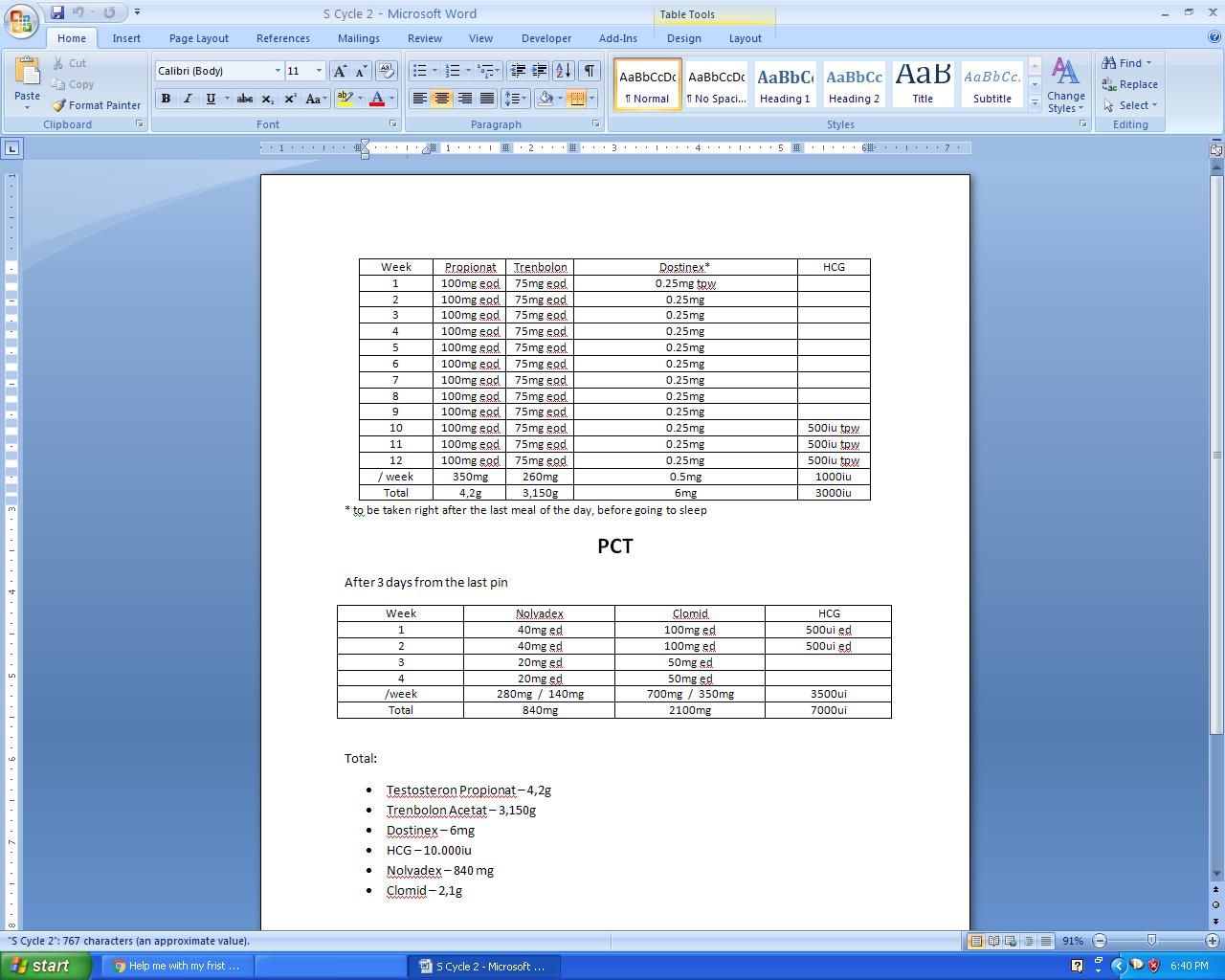
Task: Toggle Bold formatting
Action: point(166,99)
